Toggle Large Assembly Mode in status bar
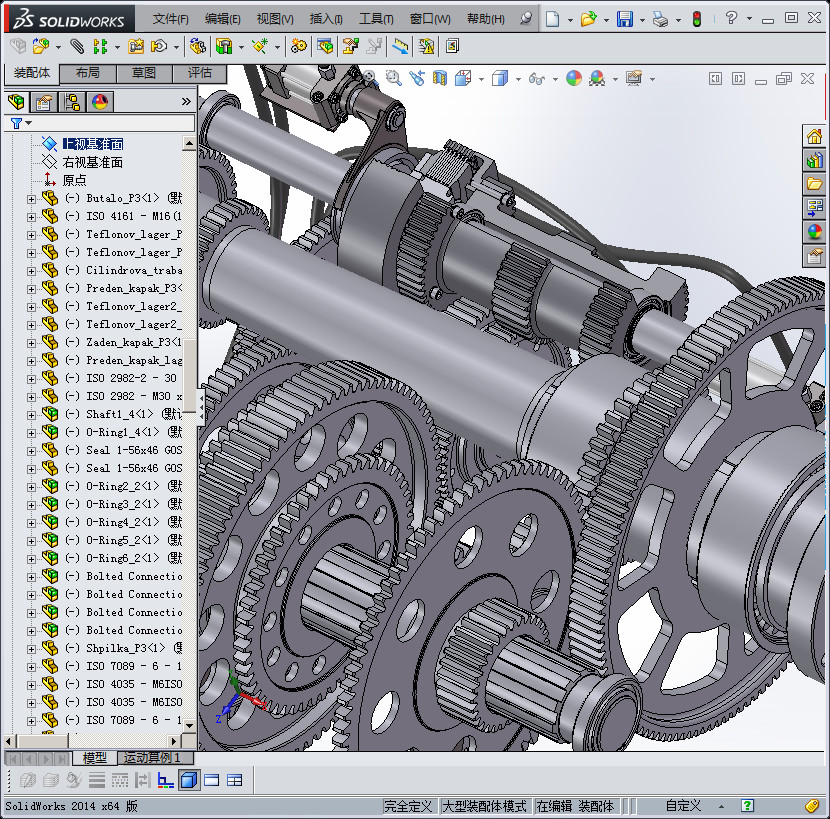The width and height of the screenshot is (830, 819). click(484, 806)
